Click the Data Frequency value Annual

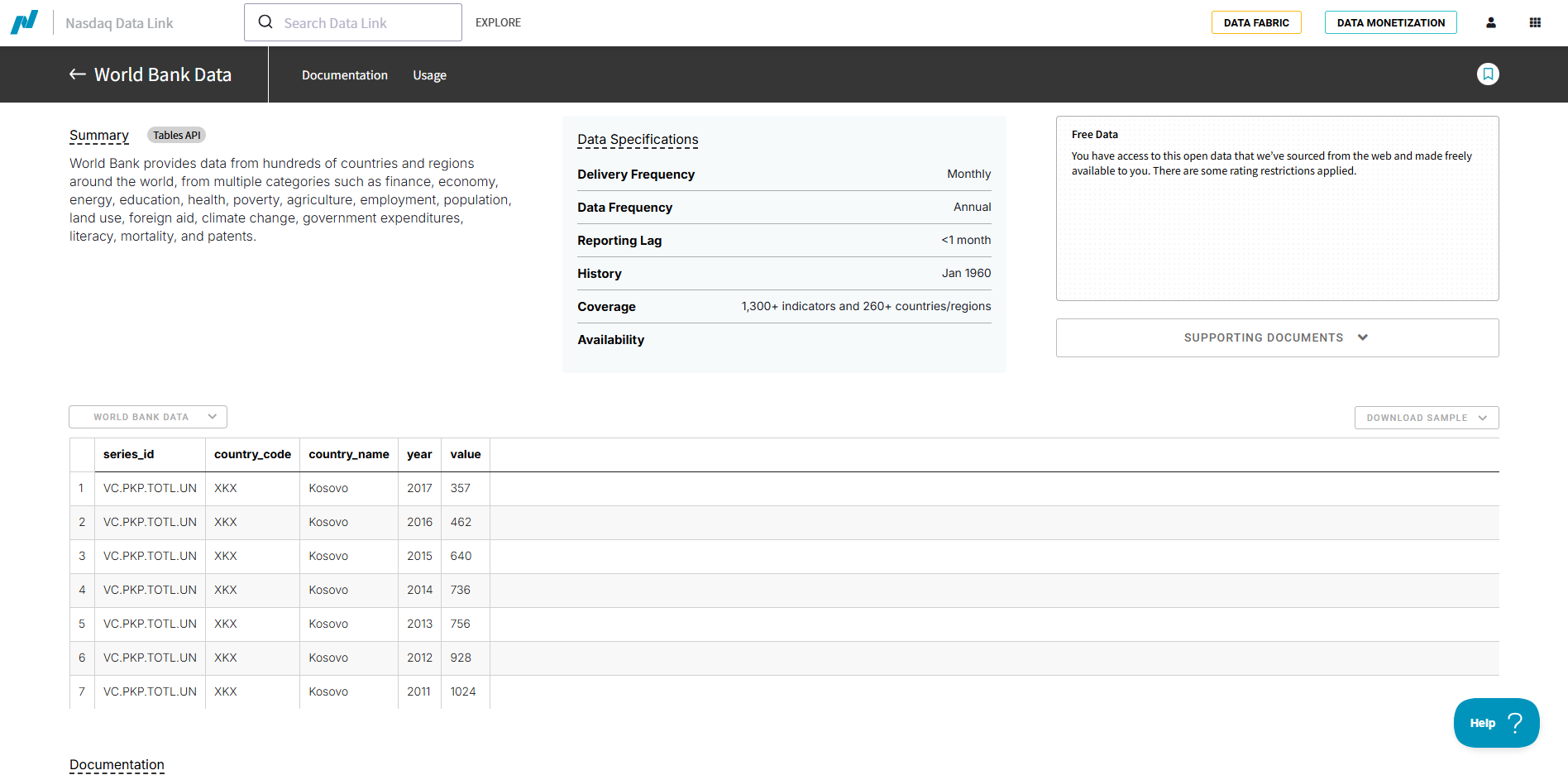tap(972, 207)
